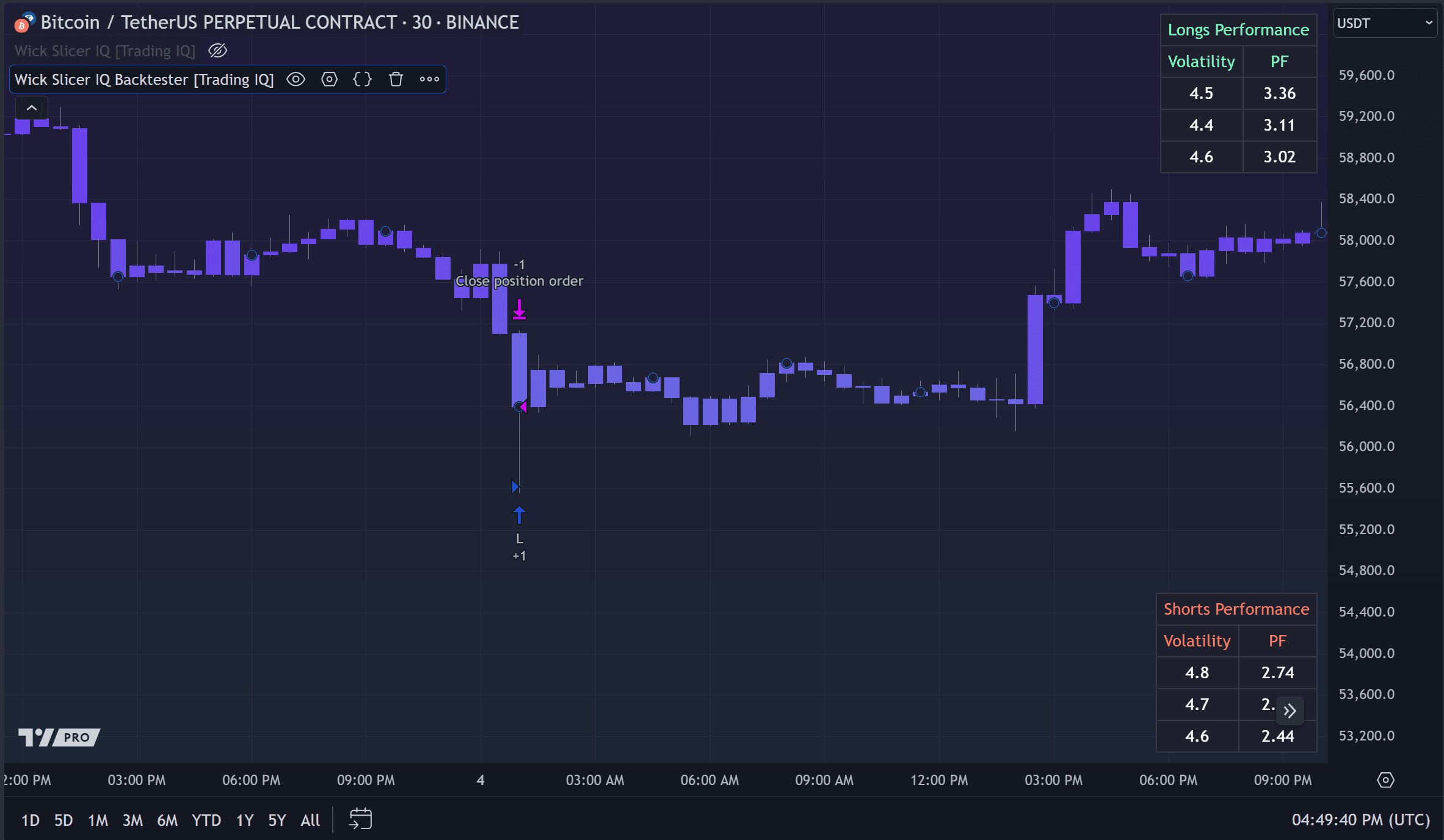Viewport: 1444px width, 840px height.
Task: Click the Bitcoin / TetherUS PERPETUAL CONTRACT title
Action: [x=280, y=23]
